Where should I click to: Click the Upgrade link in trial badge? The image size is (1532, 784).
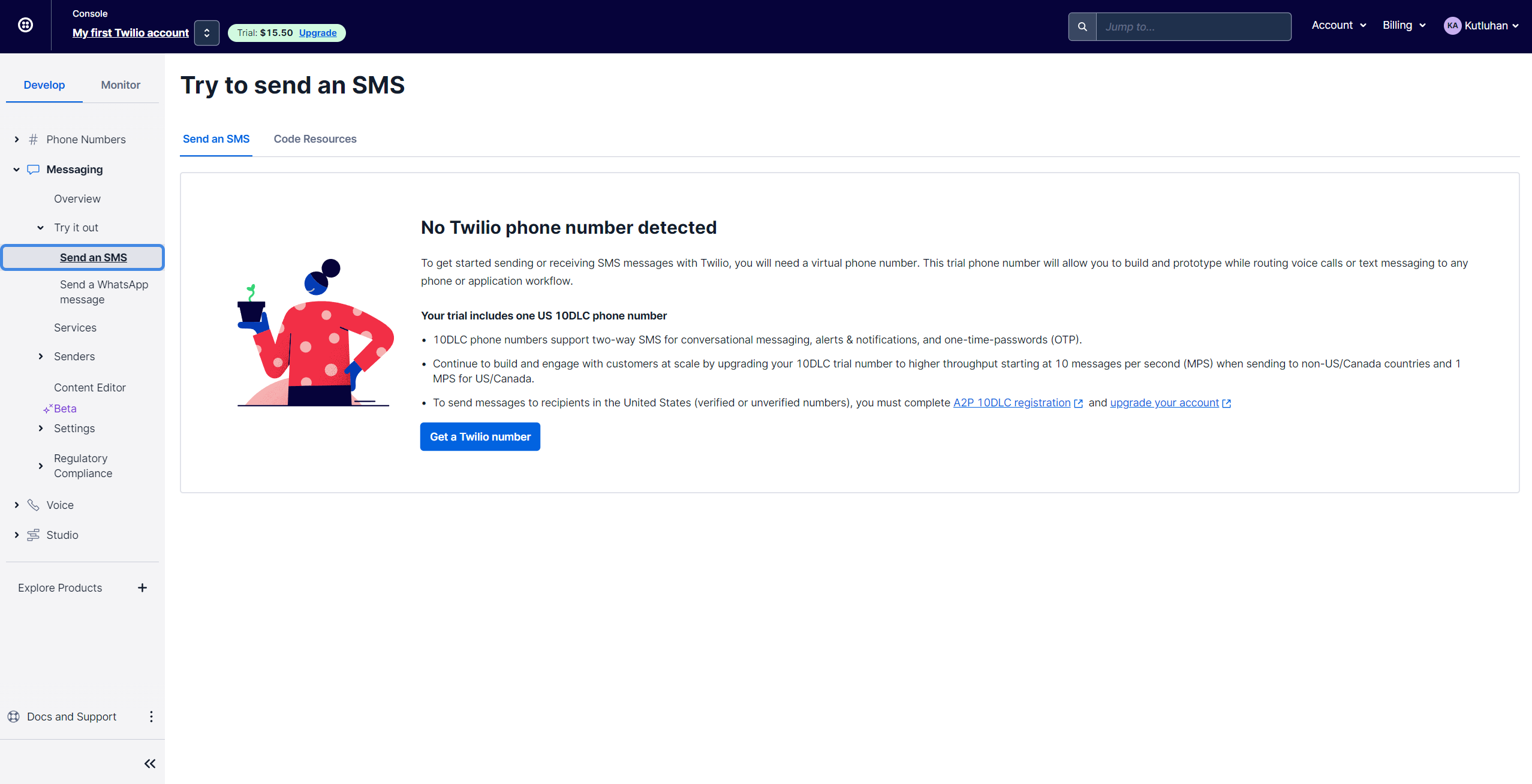pyautogui.click(x=318, y=33)
